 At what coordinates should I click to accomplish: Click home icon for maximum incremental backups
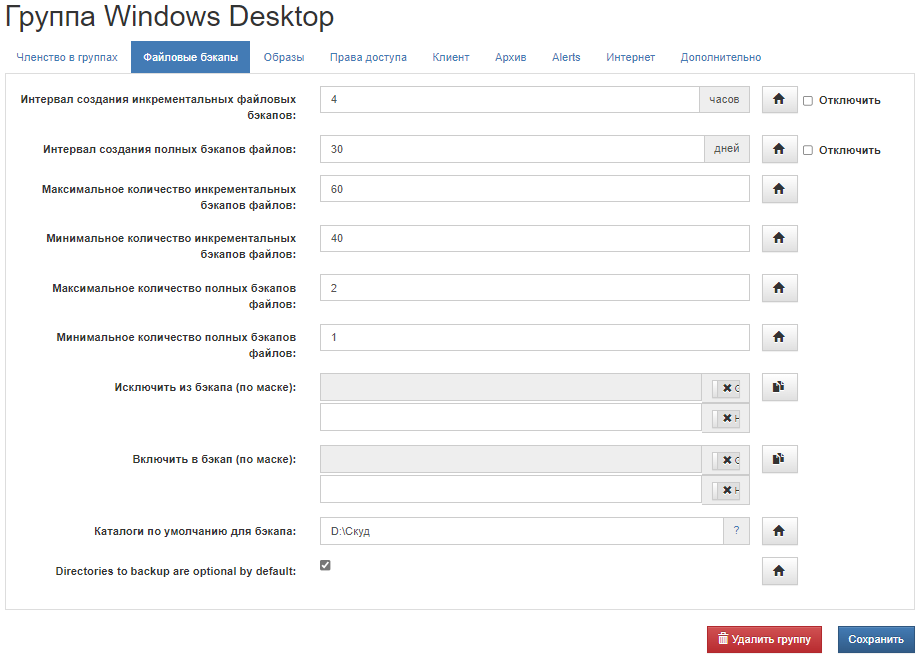tap(779, 189)
